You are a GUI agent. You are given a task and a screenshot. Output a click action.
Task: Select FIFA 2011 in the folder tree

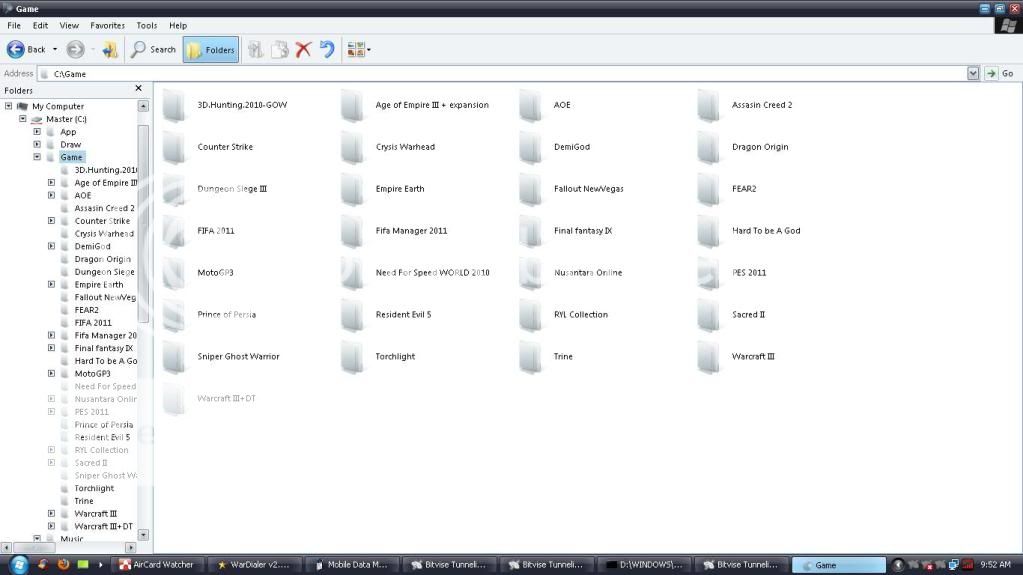point(93,322)
